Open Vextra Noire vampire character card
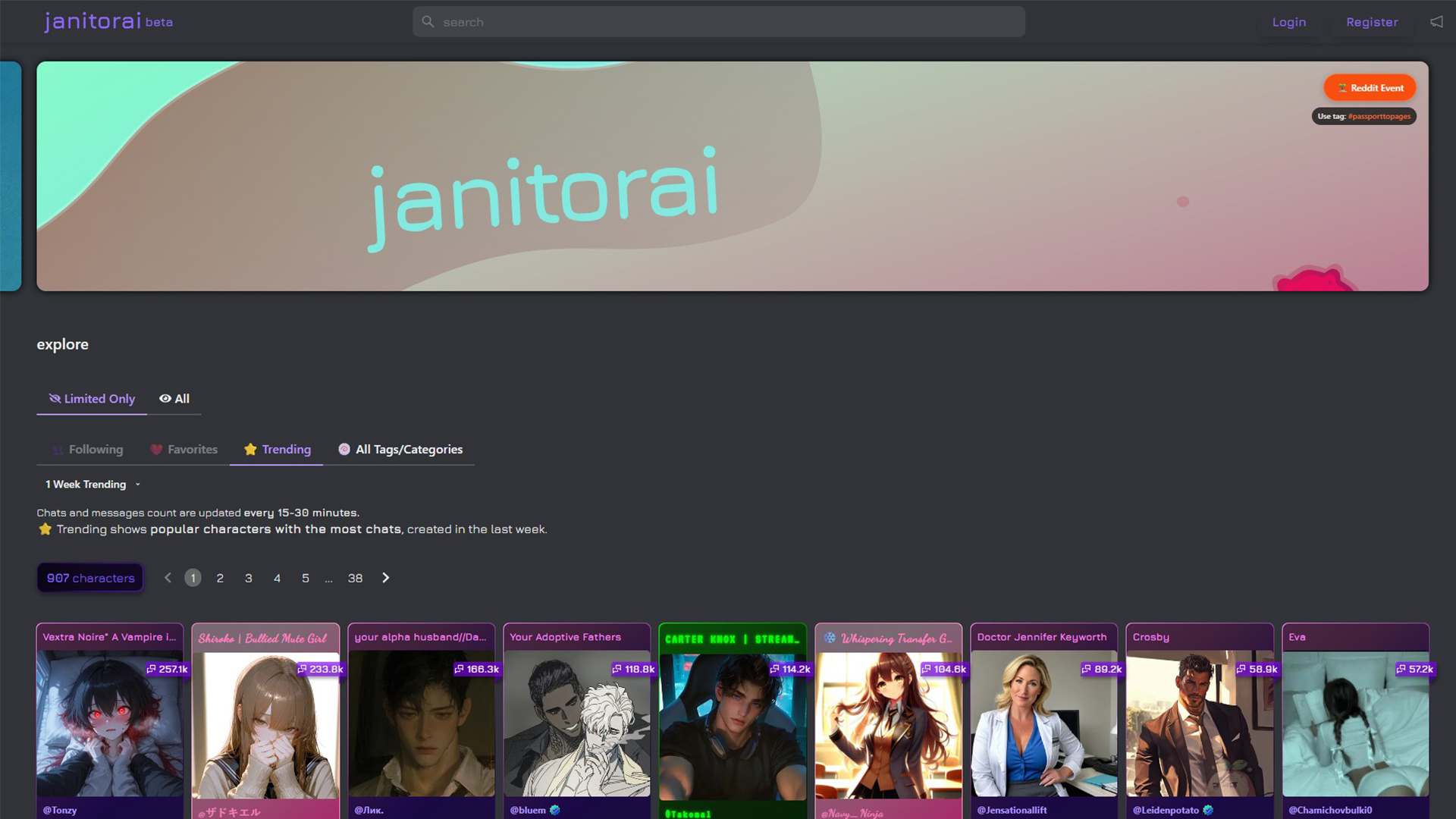Image resolution: width=1456 pixels, height=819 pixels. 110,721
